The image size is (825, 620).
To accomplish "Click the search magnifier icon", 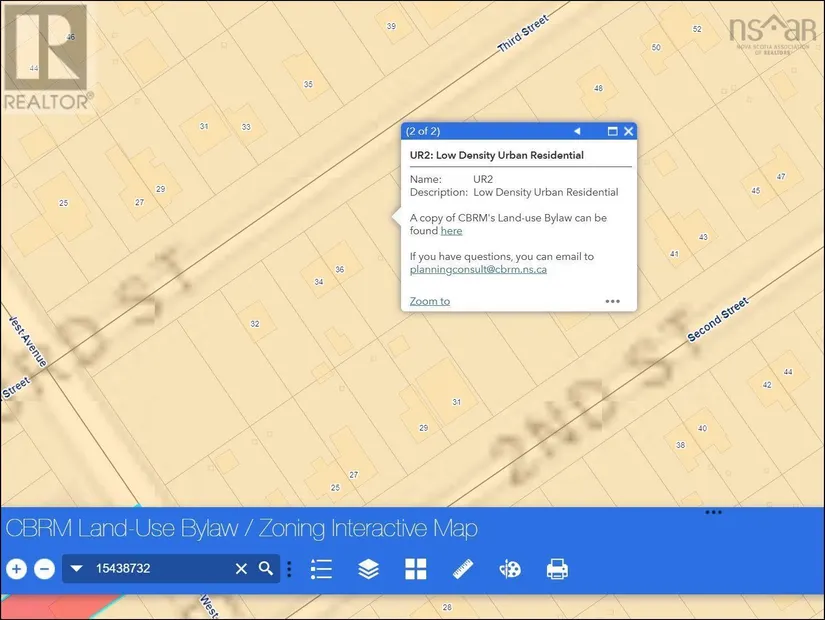I will [x=266, y=568].
